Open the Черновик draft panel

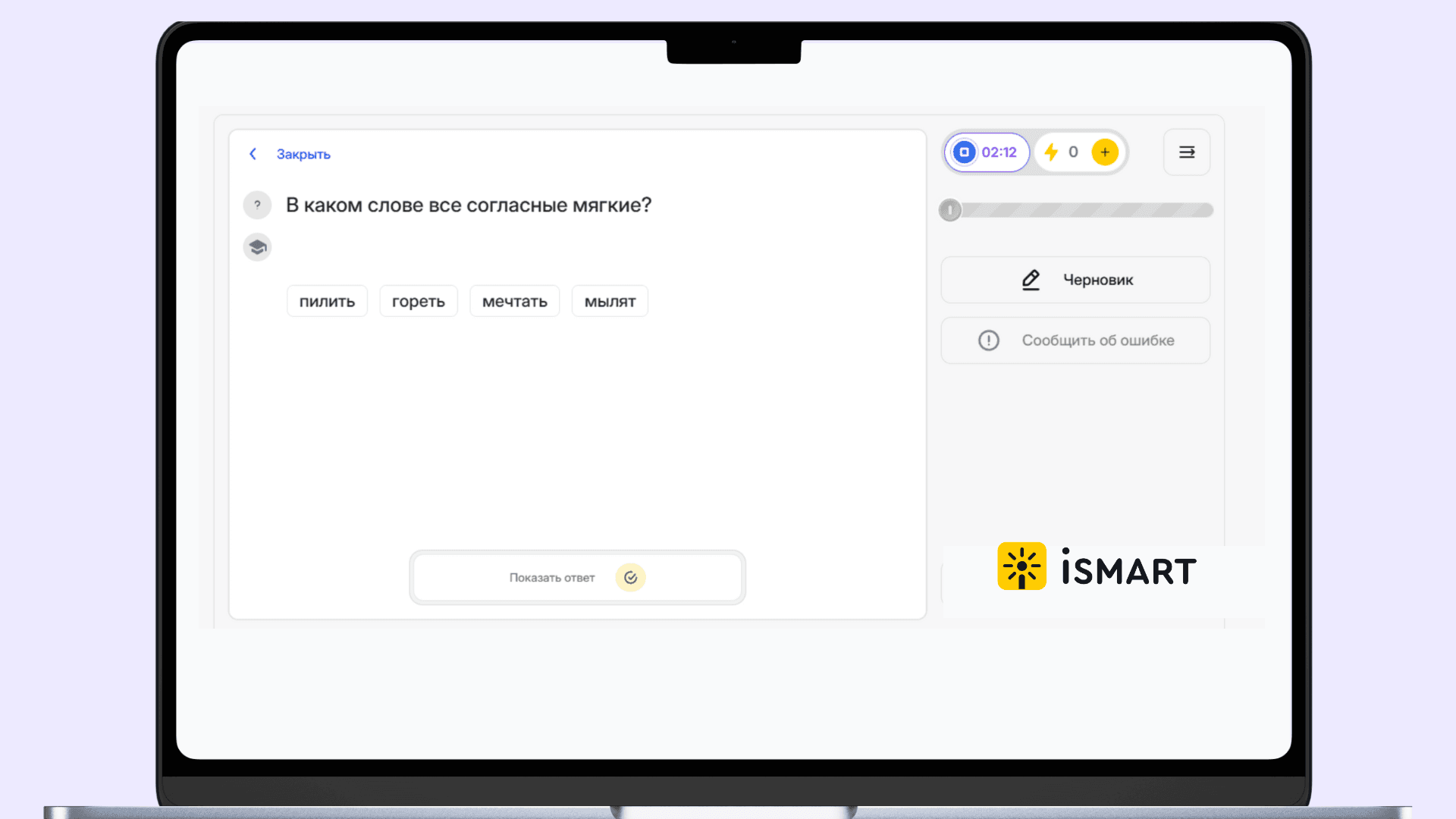[1075, 280]
